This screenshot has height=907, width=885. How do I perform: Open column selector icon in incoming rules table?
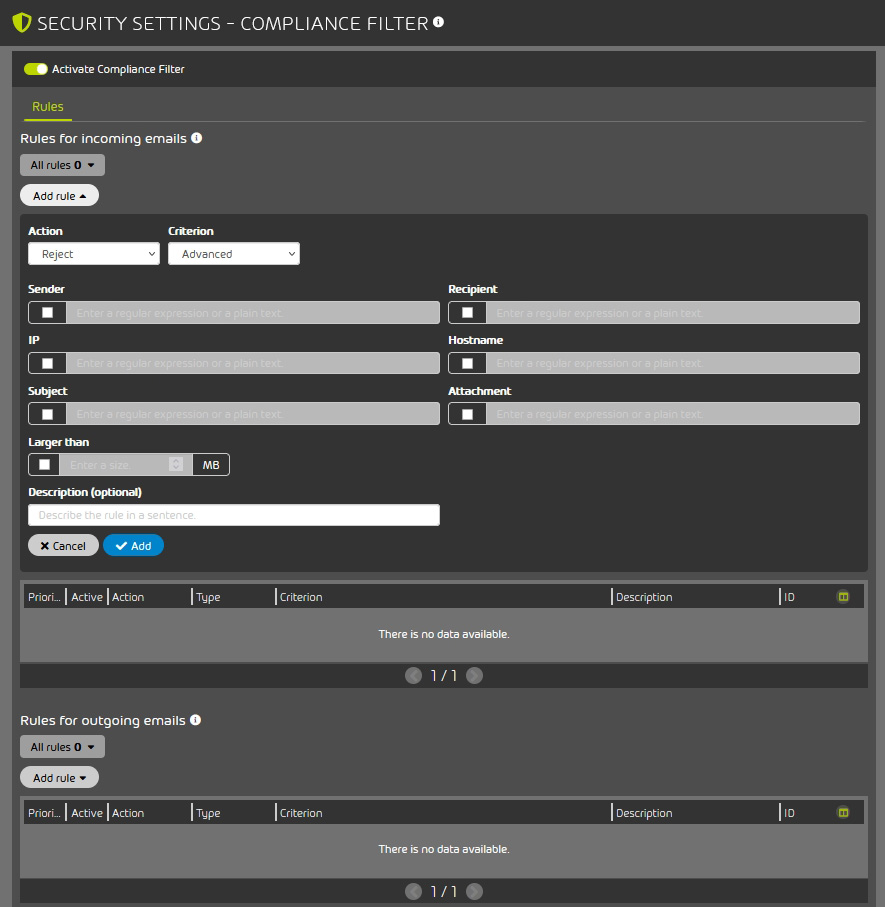pyautogui.click(x=843, y=597)
